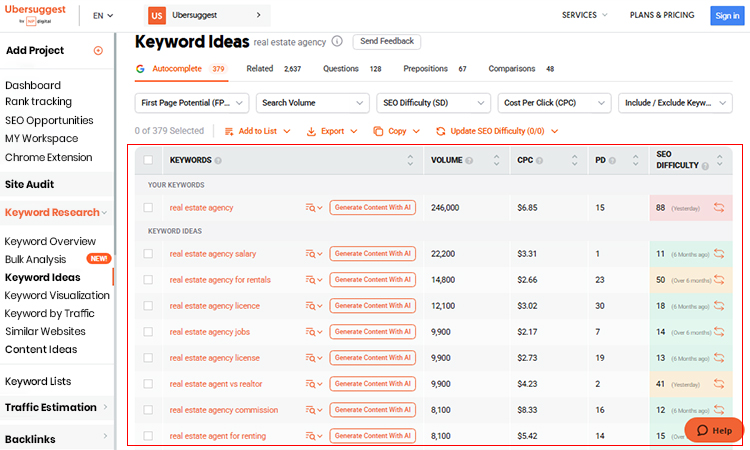
Task: Refresh SEO difficulty for real estate agent vs realtor
Action: pyautogui.click(x=719, y=384)
